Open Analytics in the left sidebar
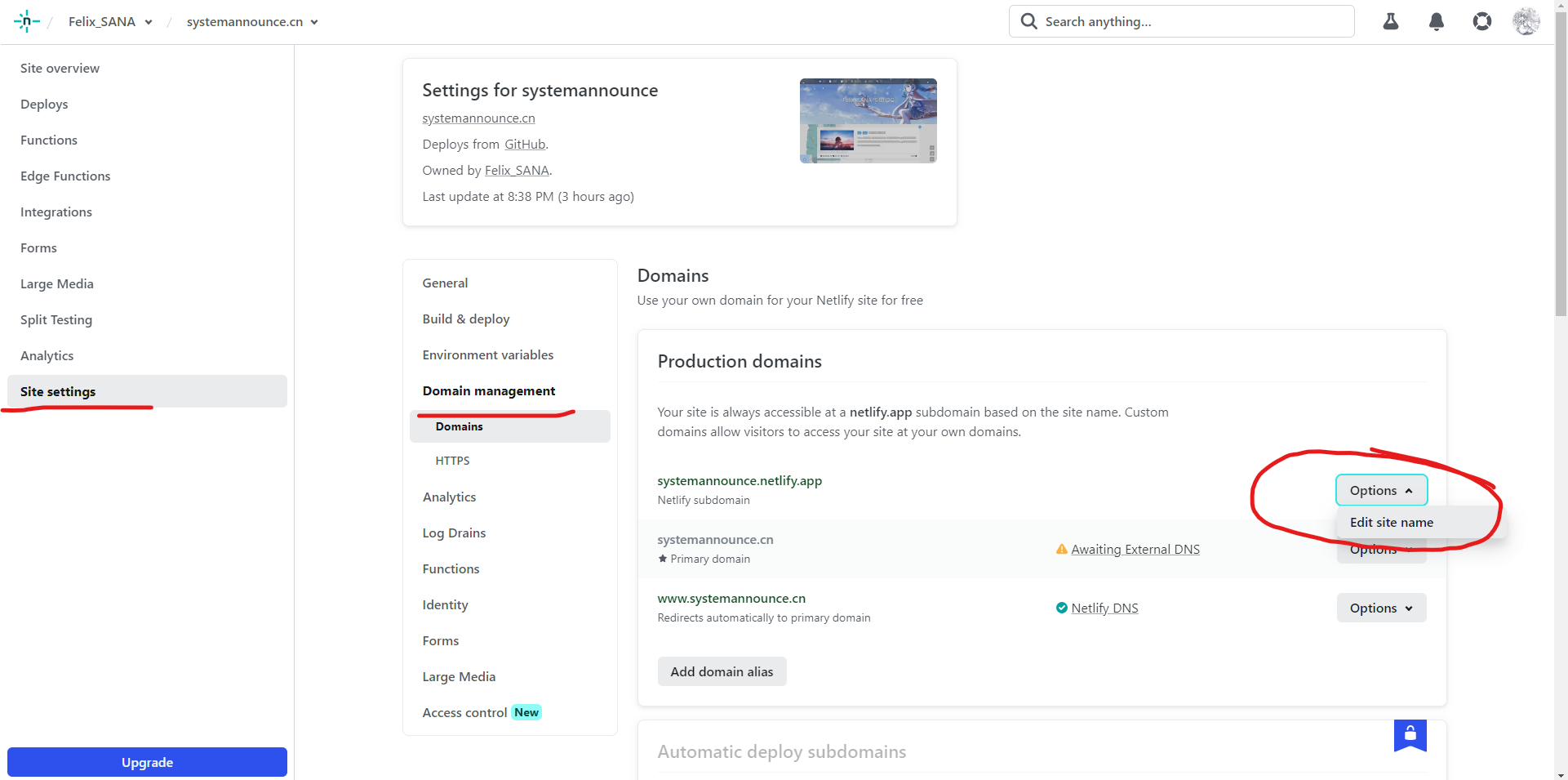 click(x=47, y=355)
